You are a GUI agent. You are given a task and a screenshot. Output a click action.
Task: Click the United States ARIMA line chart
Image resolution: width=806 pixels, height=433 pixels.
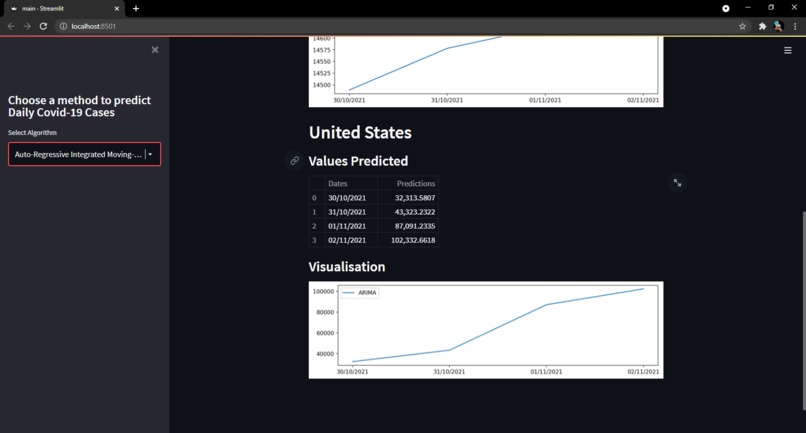(x=486, y=330)
